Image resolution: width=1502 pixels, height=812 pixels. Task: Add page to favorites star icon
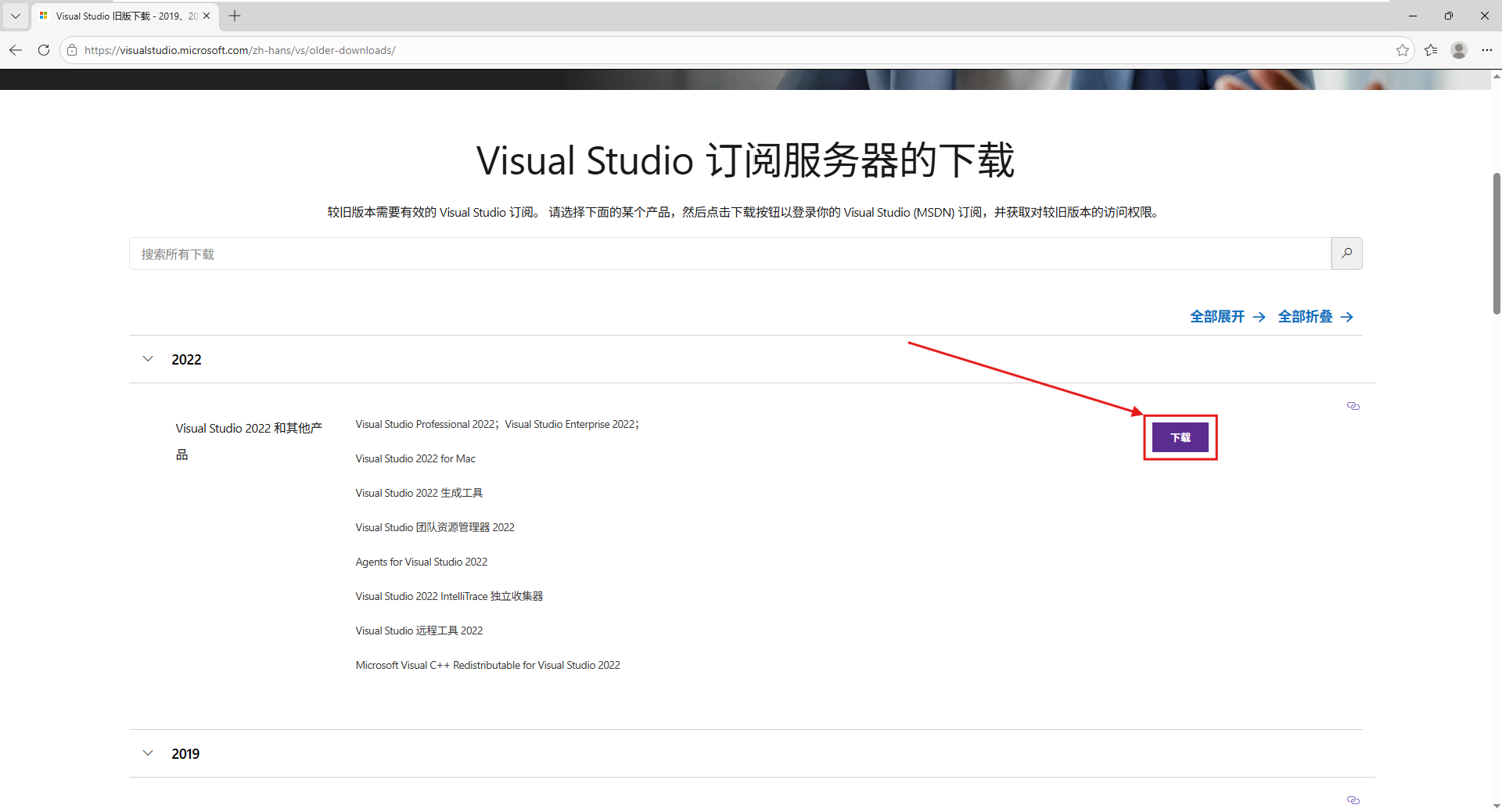[x=1402, y=50]
